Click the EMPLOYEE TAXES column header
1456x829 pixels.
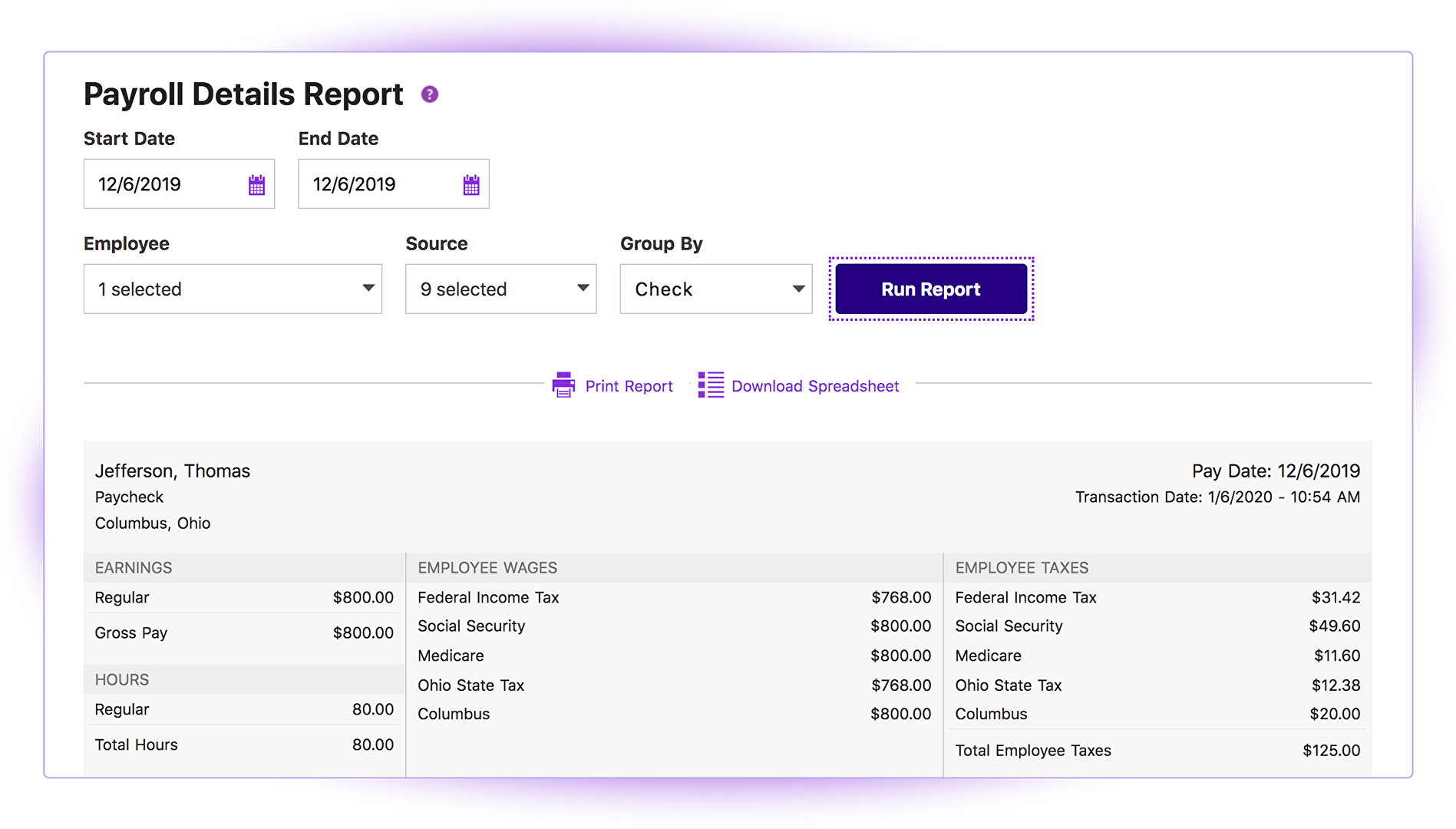[x=1022, y=568]
